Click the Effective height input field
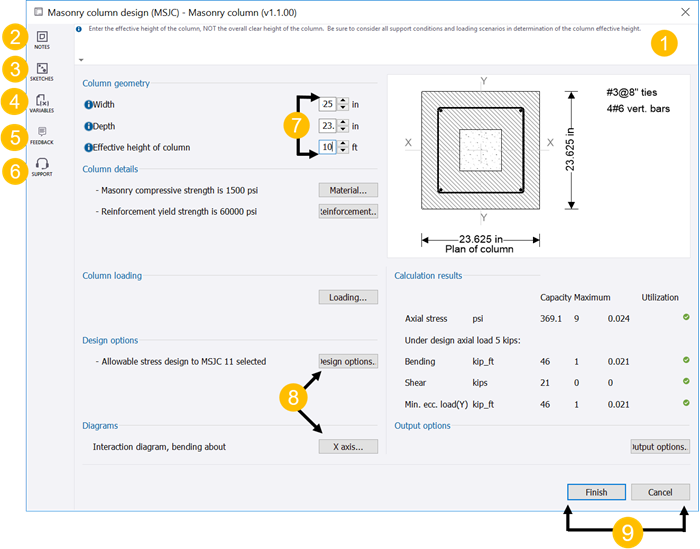The width and height of the screenshot is (700, 549). click(x=328, y=147)
